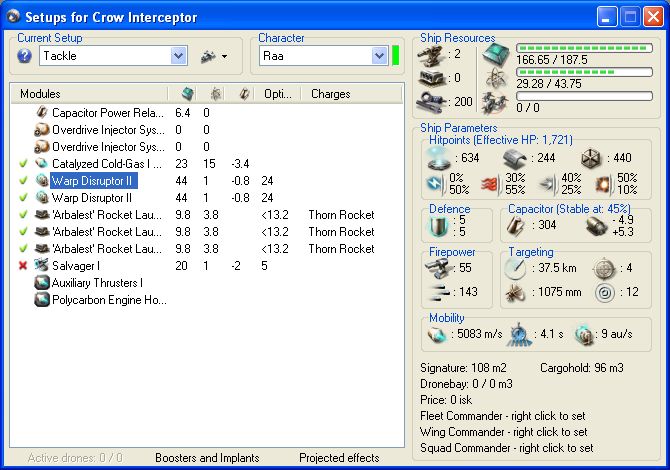Click the Defence shield icon
Screen dimensions: 670x470
(x=438, y=226)
